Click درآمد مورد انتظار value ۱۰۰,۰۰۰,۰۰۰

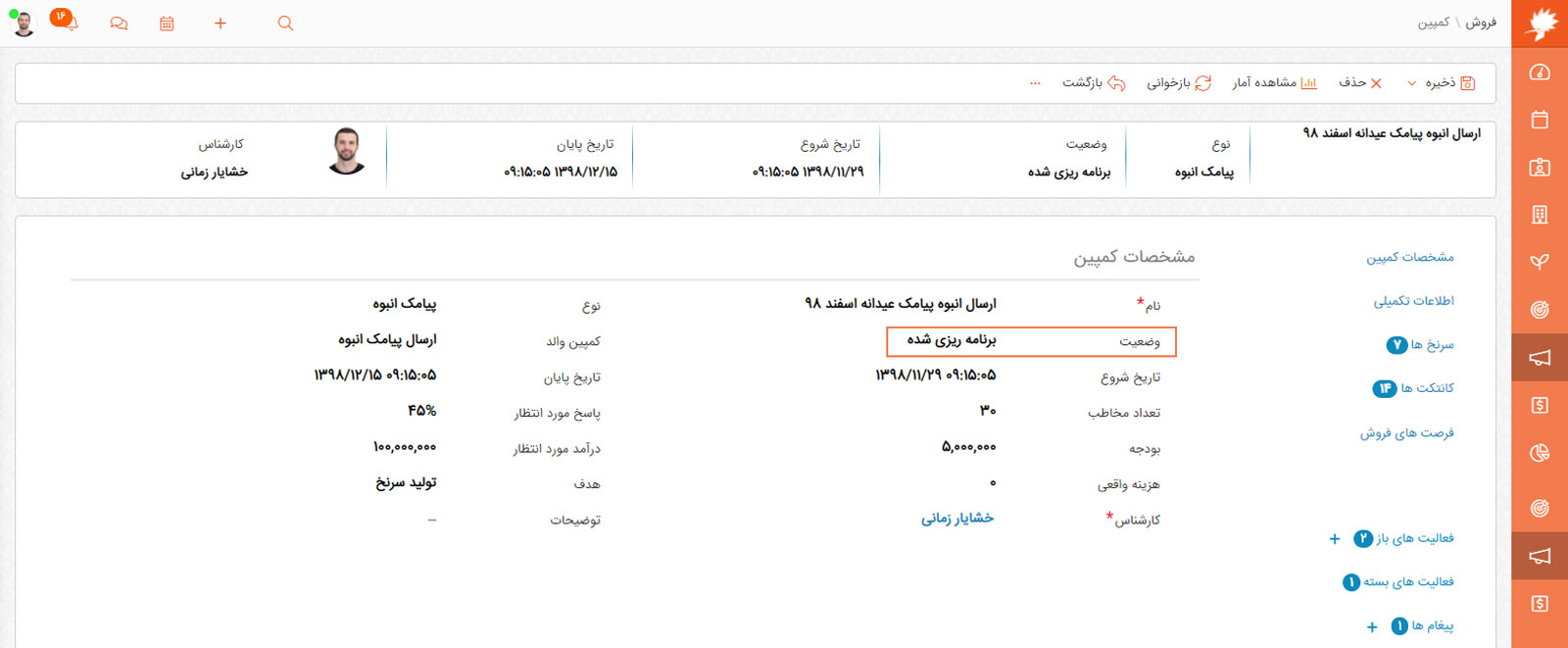click(x=405, y=447)
